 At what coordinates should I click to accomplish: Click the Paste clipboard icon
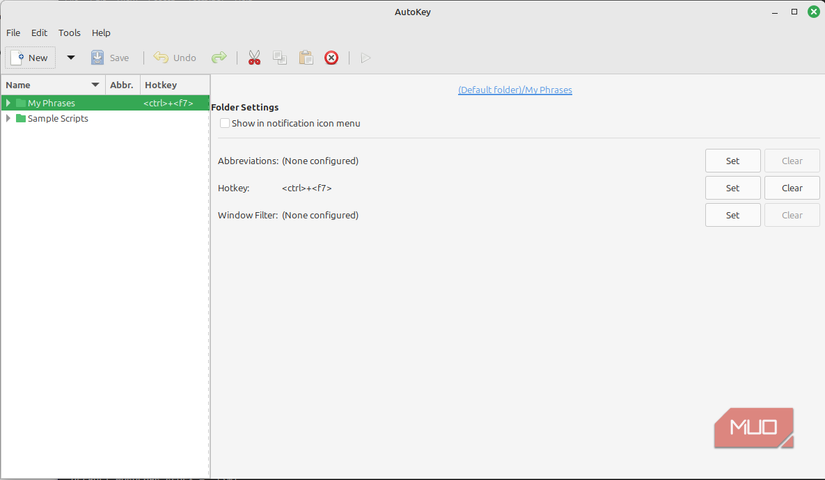click(x=306, y=57)
